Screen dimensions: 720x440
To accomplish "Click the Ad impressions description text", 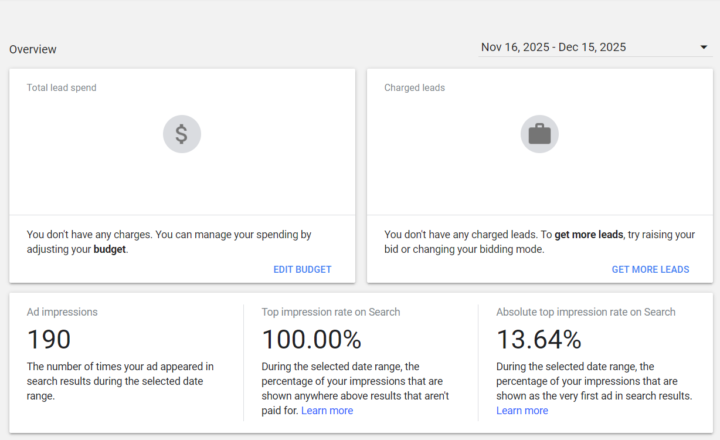I will pos(120,381).
